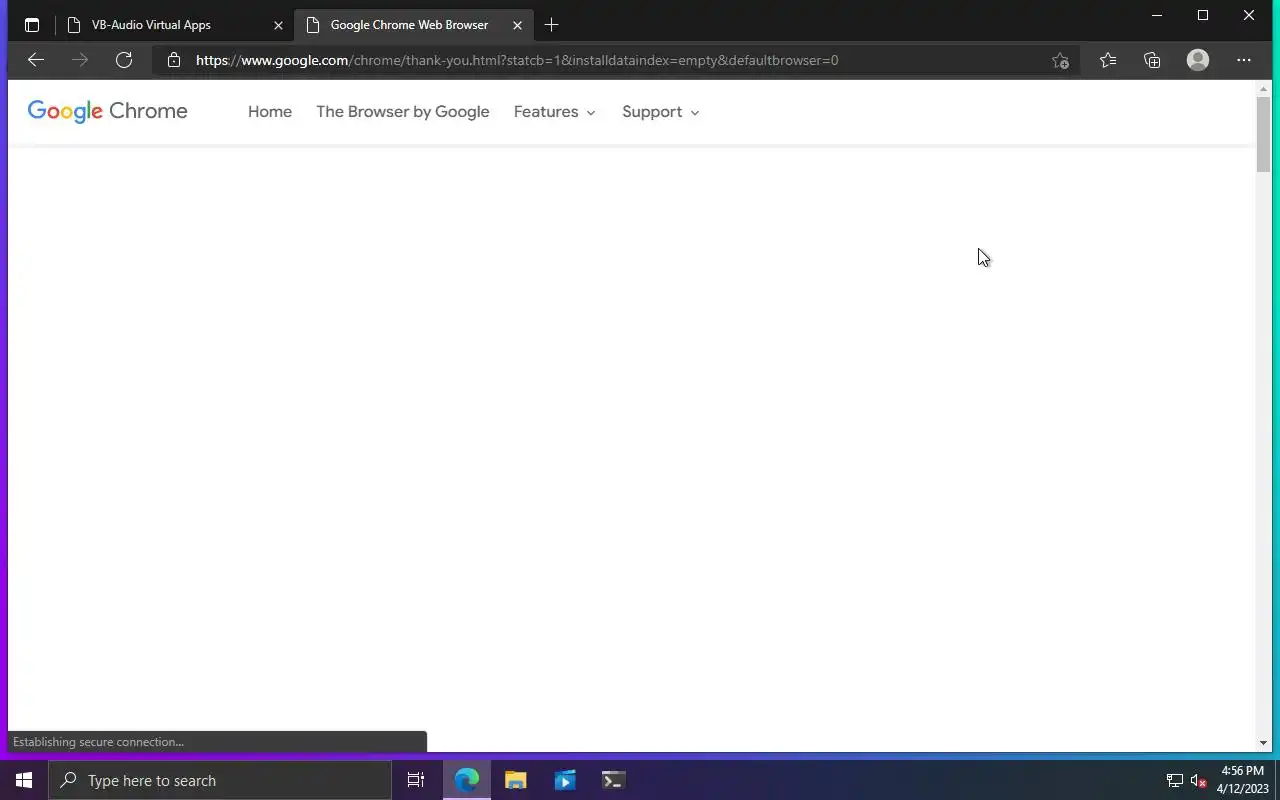
Task: Click the muted volume tray icon
Action: pyautogui.click(x=1198, y=781)
